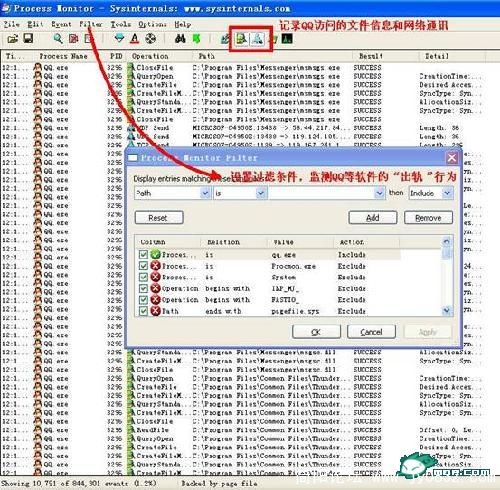Click the Highlight red A icon

coord(135,39)
